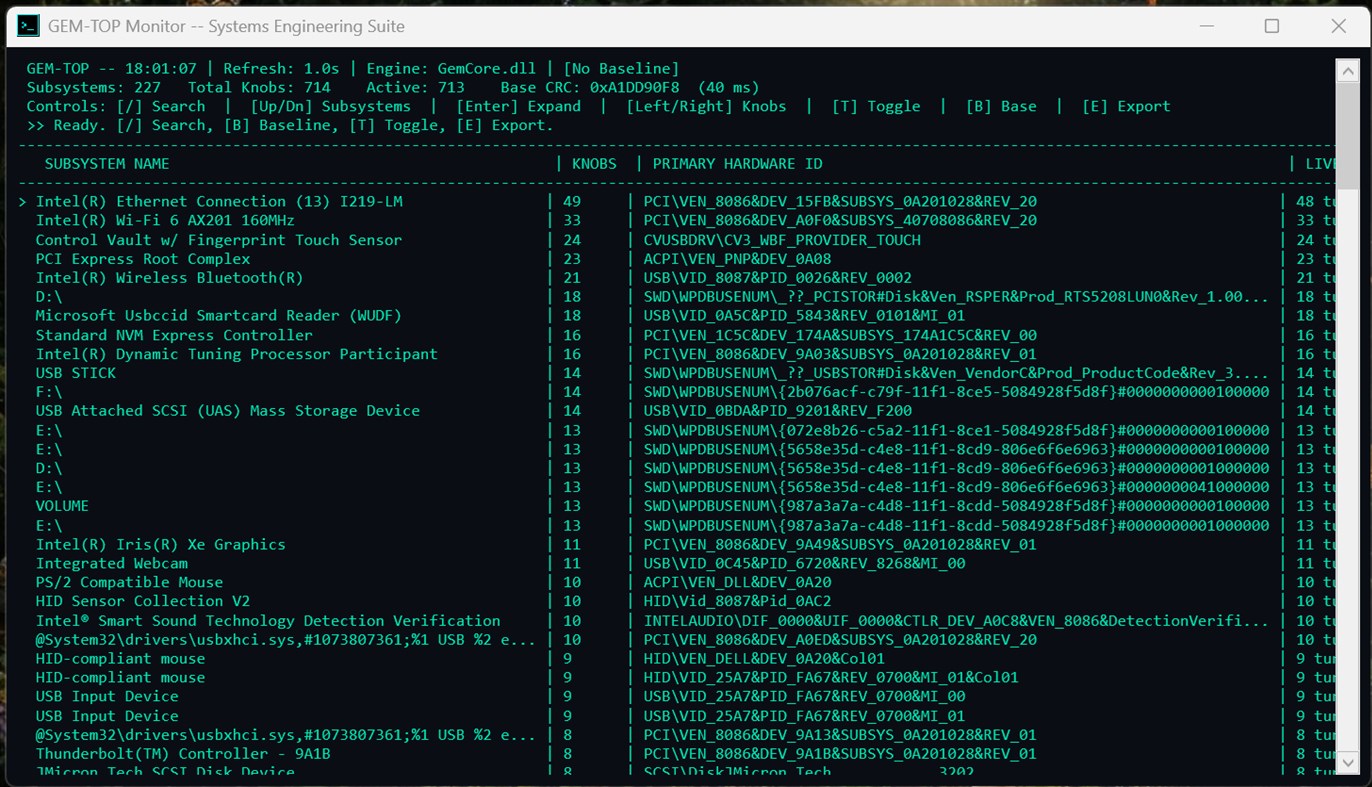The width and height of the screenshot is (1372, 787).
Task: Click the [/] Search control hint
Action: [x=161, y=106]
